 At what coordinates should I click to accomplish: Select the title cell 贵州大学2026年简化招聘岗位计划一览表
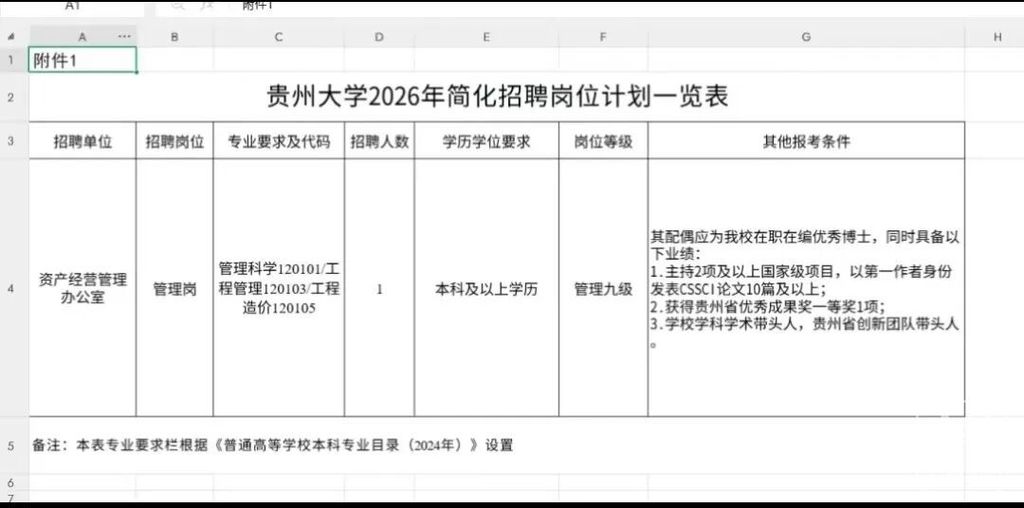point(497,97)
